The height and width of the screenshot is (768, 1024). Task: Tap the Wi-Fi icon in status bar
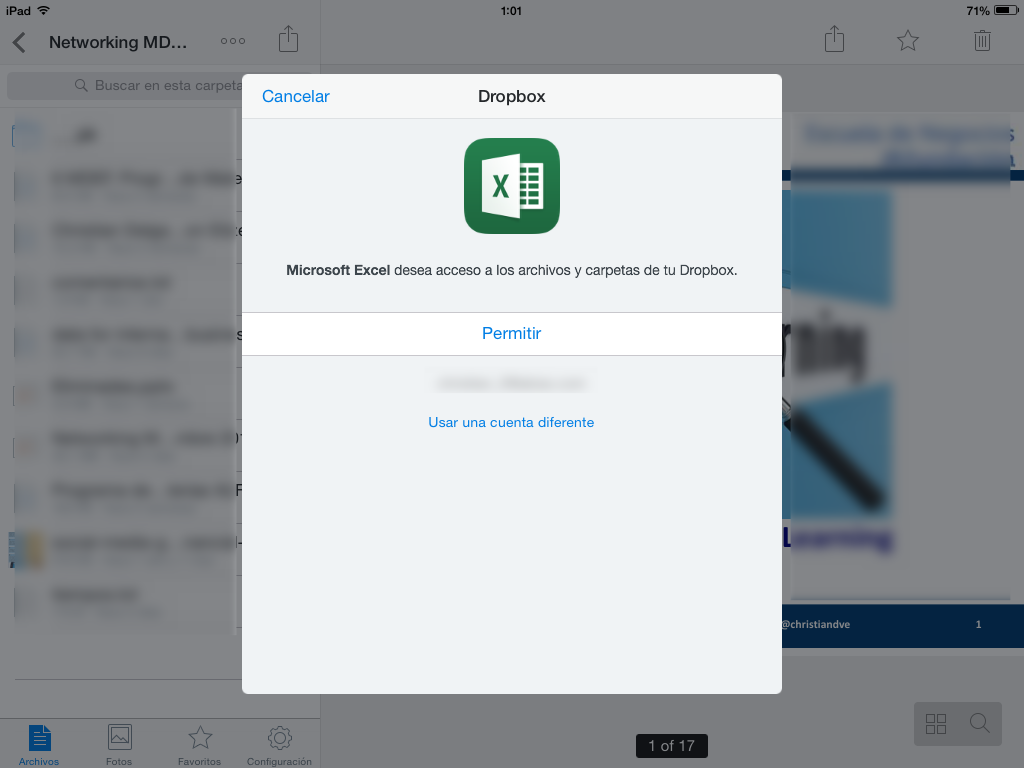coord(43,10)
